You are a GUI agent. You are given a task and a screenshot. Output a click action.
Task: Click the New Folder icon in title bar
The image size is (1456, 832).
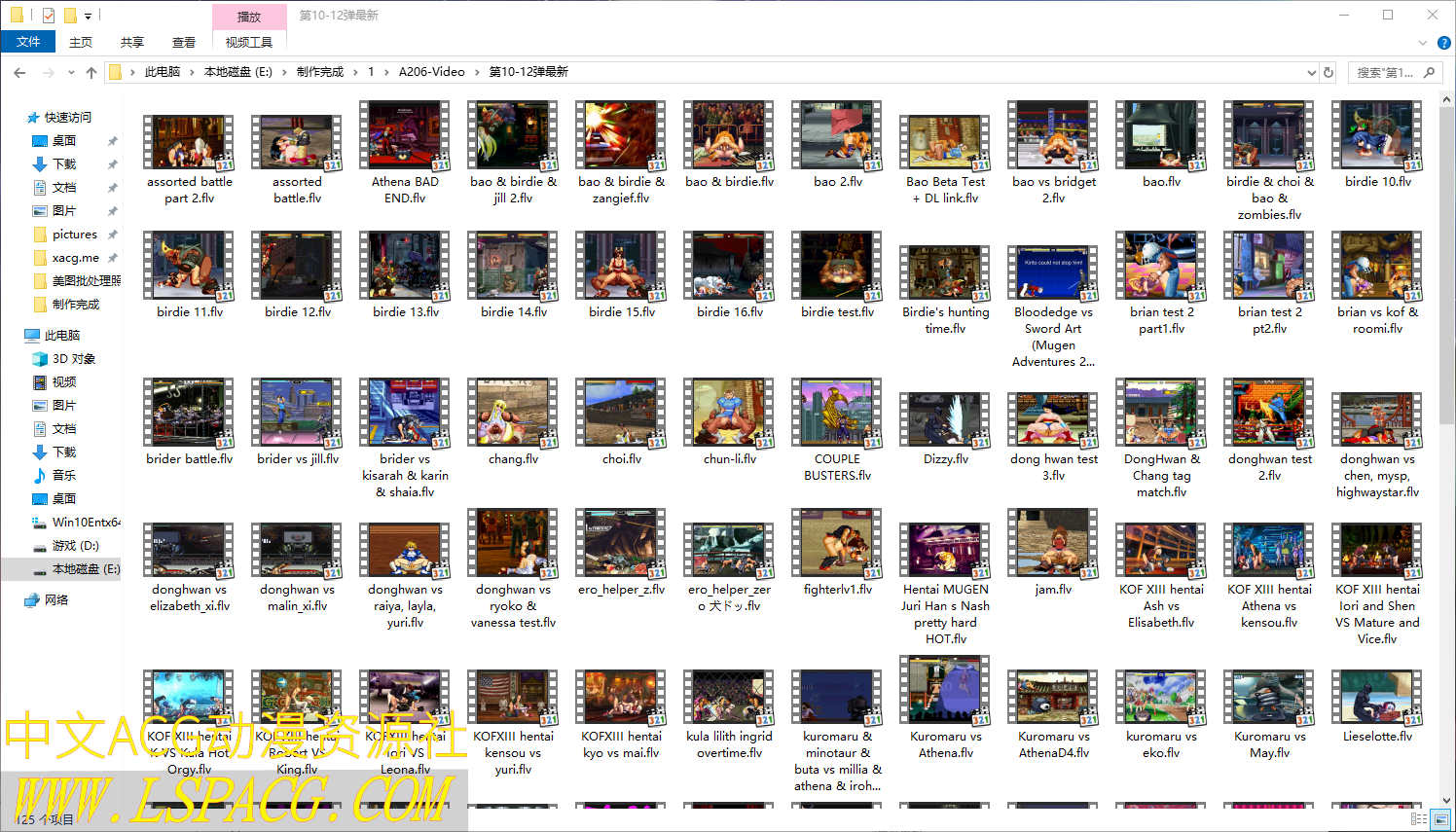click(x=70, y=16)
